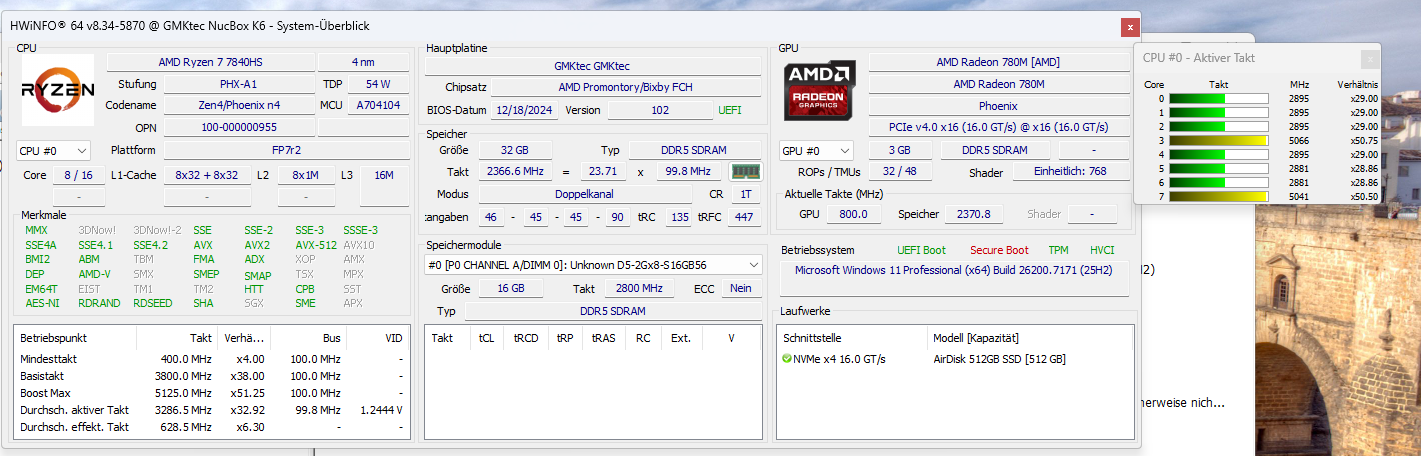Image resolution: width=1421 pixels, height=456 pixels.
Task: Click the Einheitlich: 768 shader field
Action: (x=1071, y=172)
